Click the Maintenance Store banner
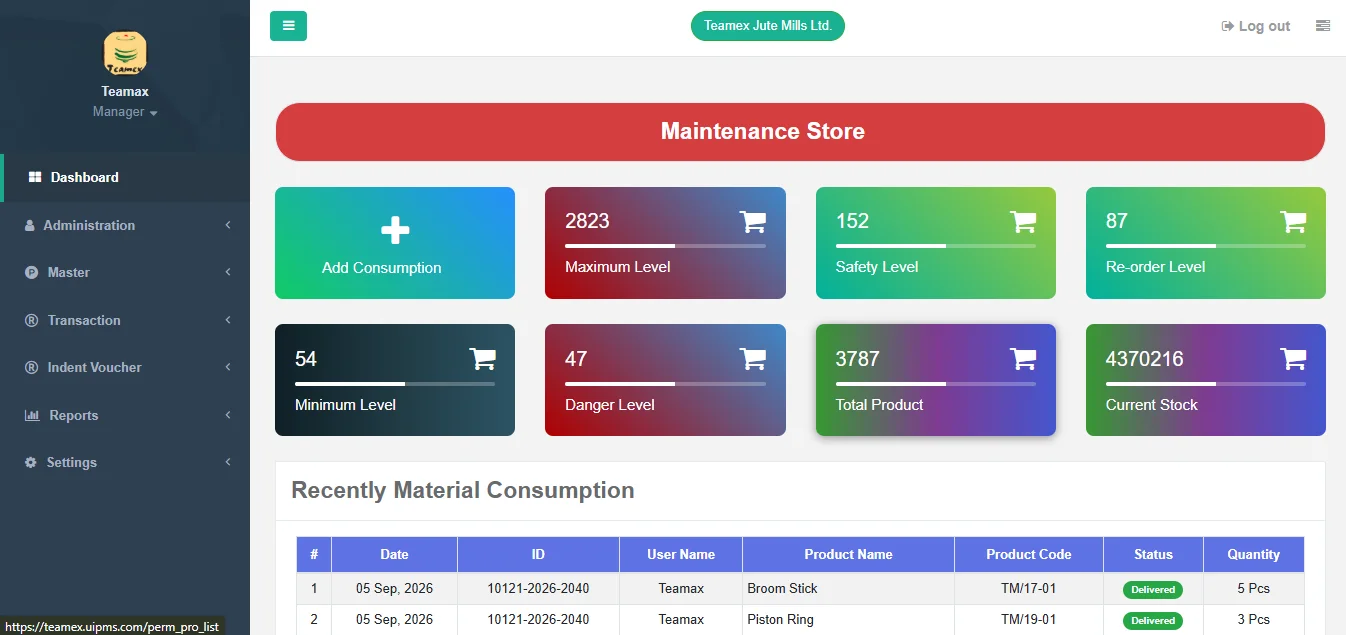 pyautogui.click(x=800, y=132)
